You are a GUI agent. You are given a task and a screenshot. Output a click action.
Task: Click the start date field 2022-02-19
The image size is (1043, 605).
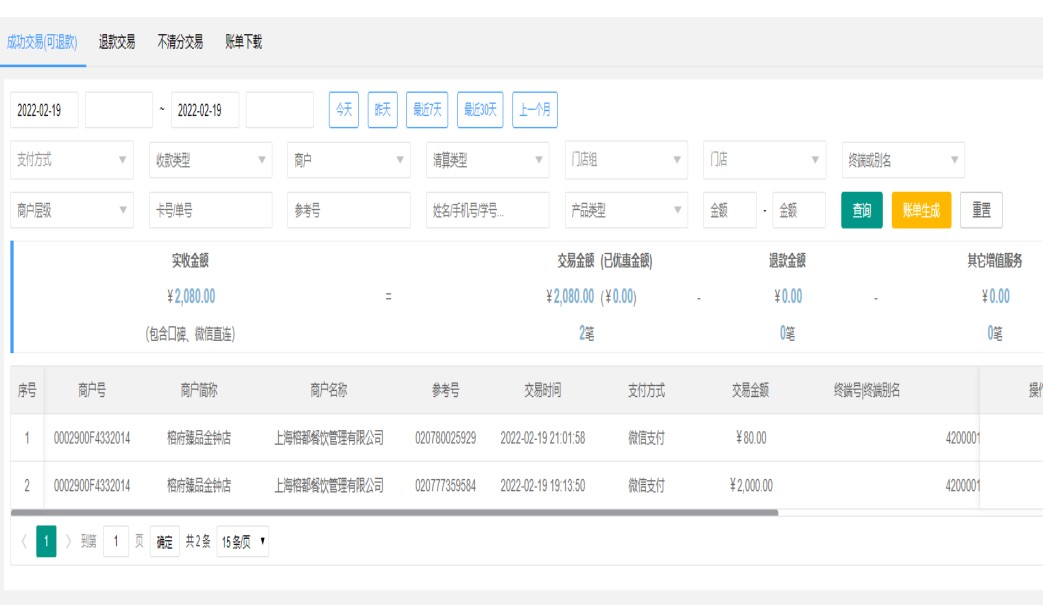(45, 111)
